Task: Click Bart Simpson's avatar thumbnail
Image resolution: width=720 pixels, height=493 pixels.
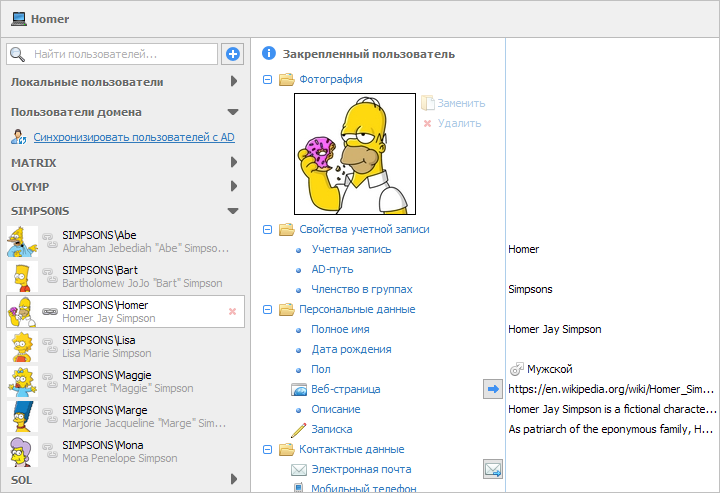Action: [x=22, y=276]
